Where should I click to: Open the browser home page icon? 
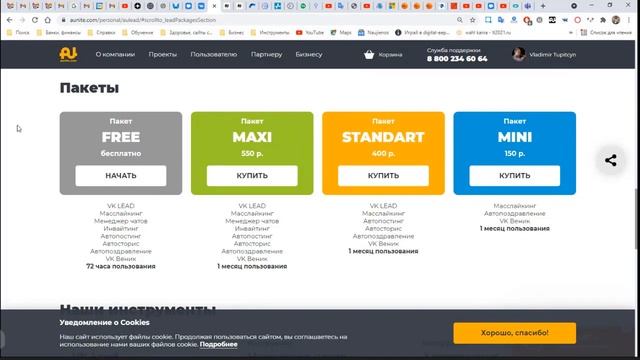tap(48, 20)
